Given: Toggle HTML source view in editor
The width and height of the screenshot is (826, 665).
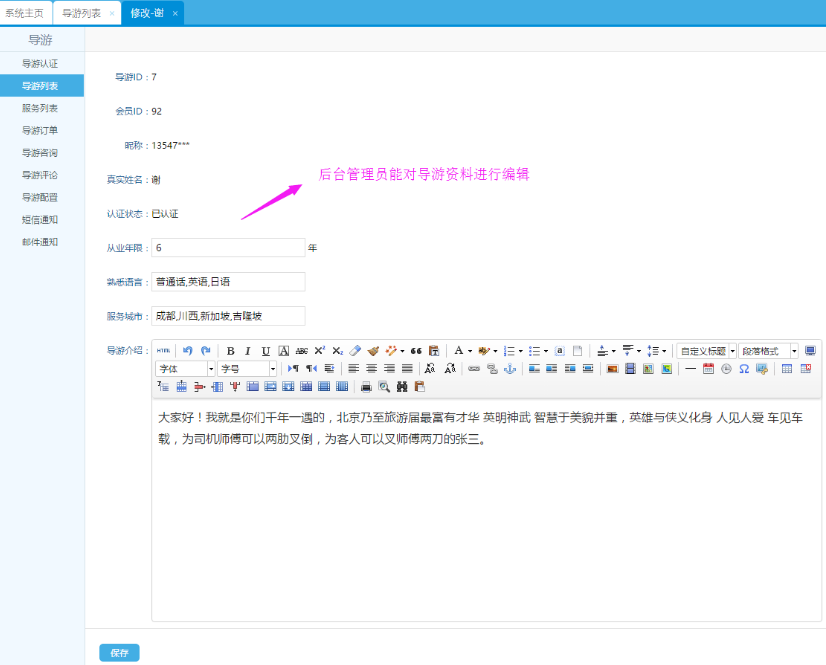Looking at the screenshot, I should 164,351.
